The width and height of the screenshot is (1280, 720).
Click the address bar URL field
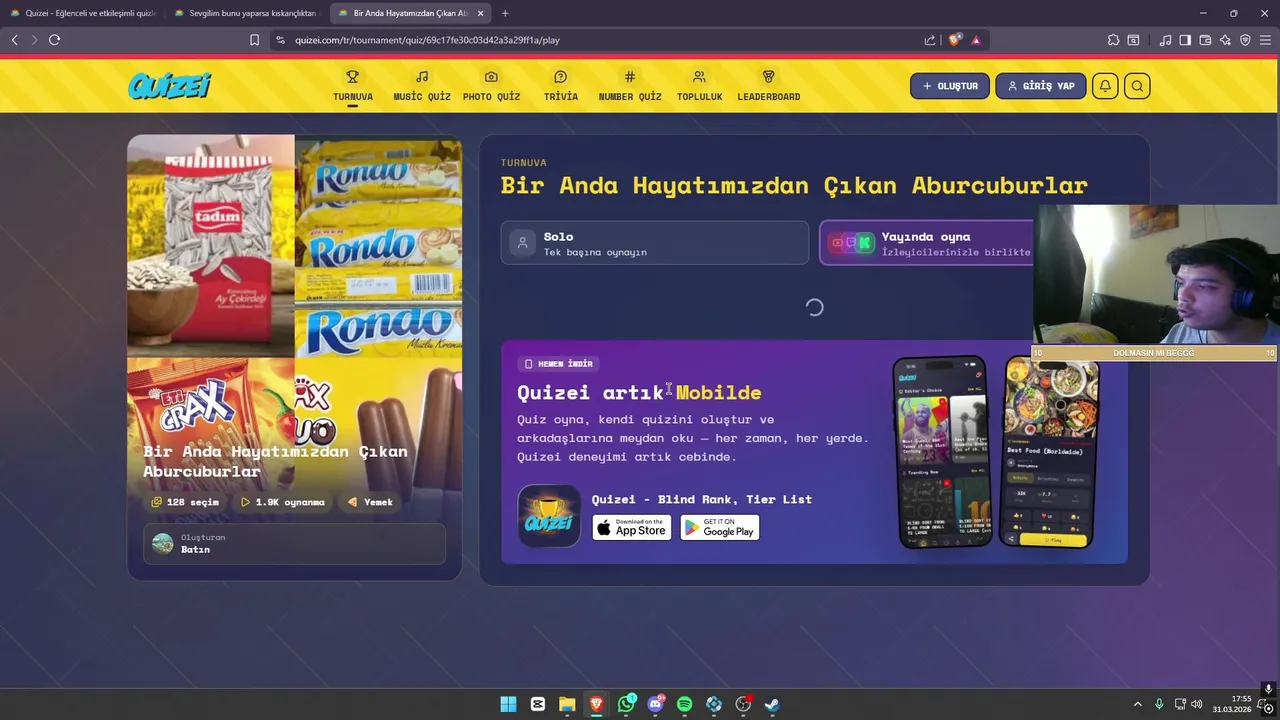click(x=600, y=40)
